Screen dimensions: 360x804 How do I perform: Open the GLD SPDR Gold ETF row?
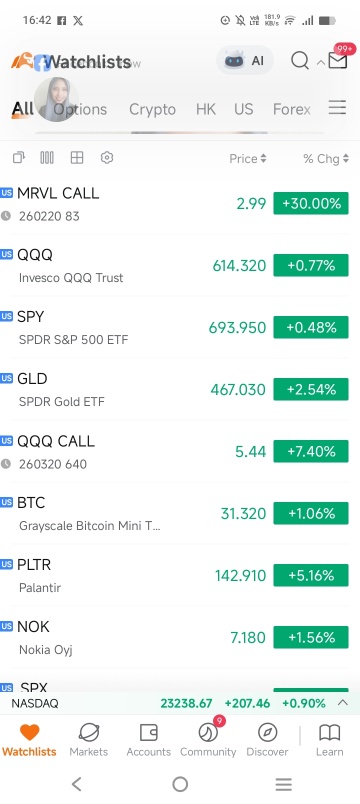tap(174, 389)
